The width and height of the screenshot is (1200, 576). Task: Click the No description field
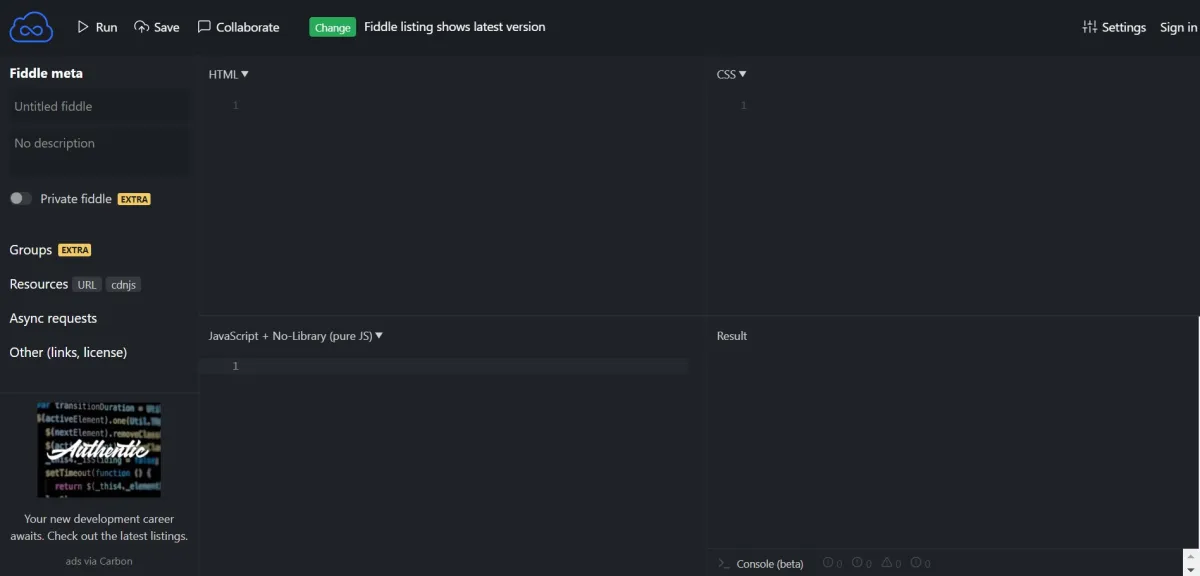point(98,144)
